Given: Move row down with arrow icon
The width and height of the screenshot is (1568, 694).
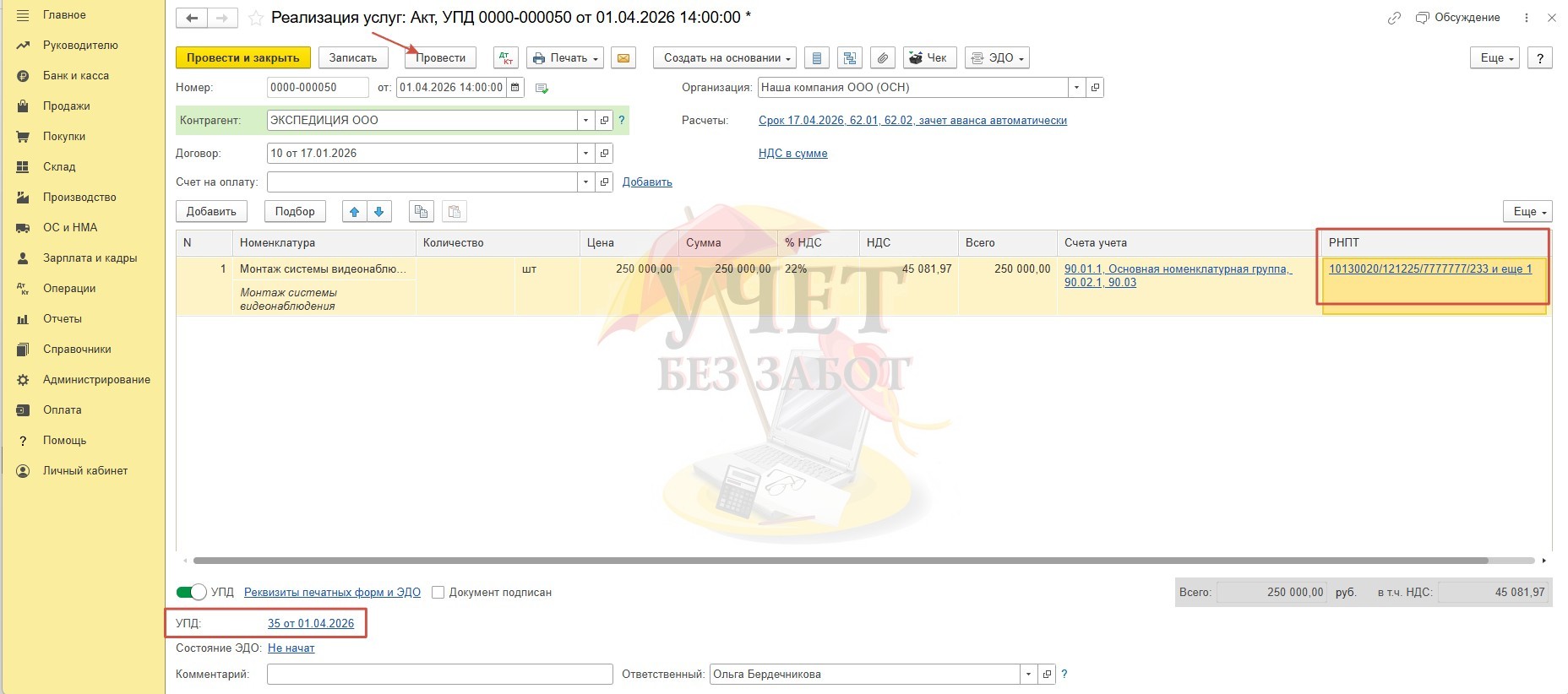Looking at the screenshot, I should click(x=379, y=212).
